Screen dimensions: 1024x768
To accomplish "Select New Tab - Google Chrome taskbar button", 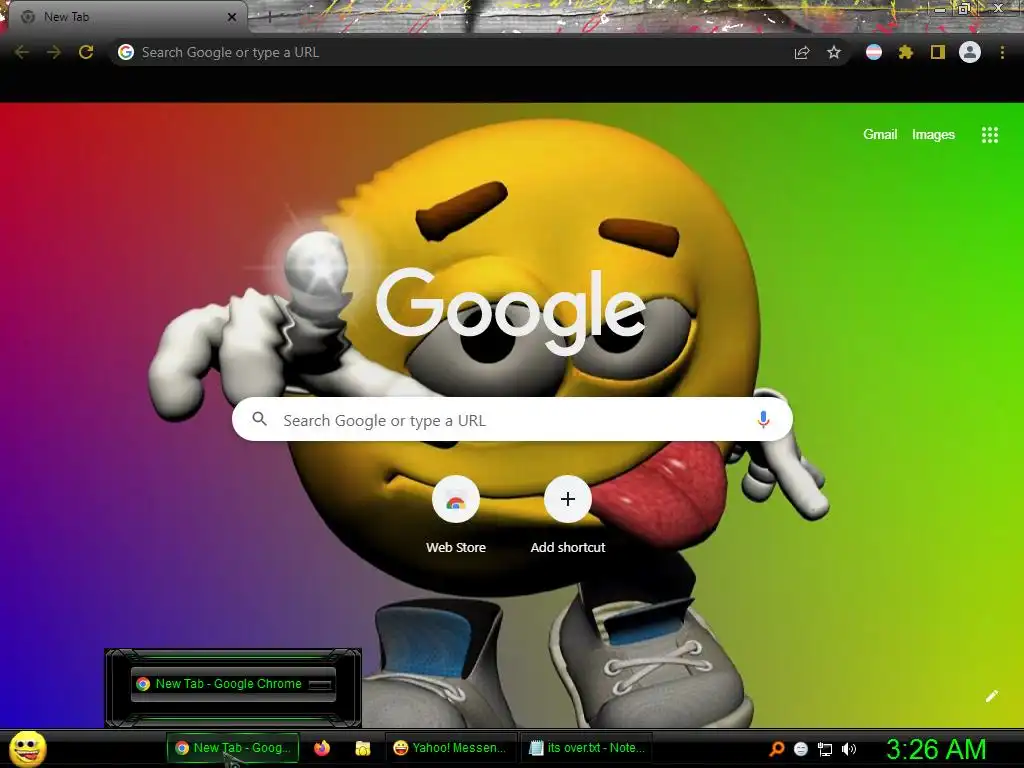I will [x=233, y=748].
